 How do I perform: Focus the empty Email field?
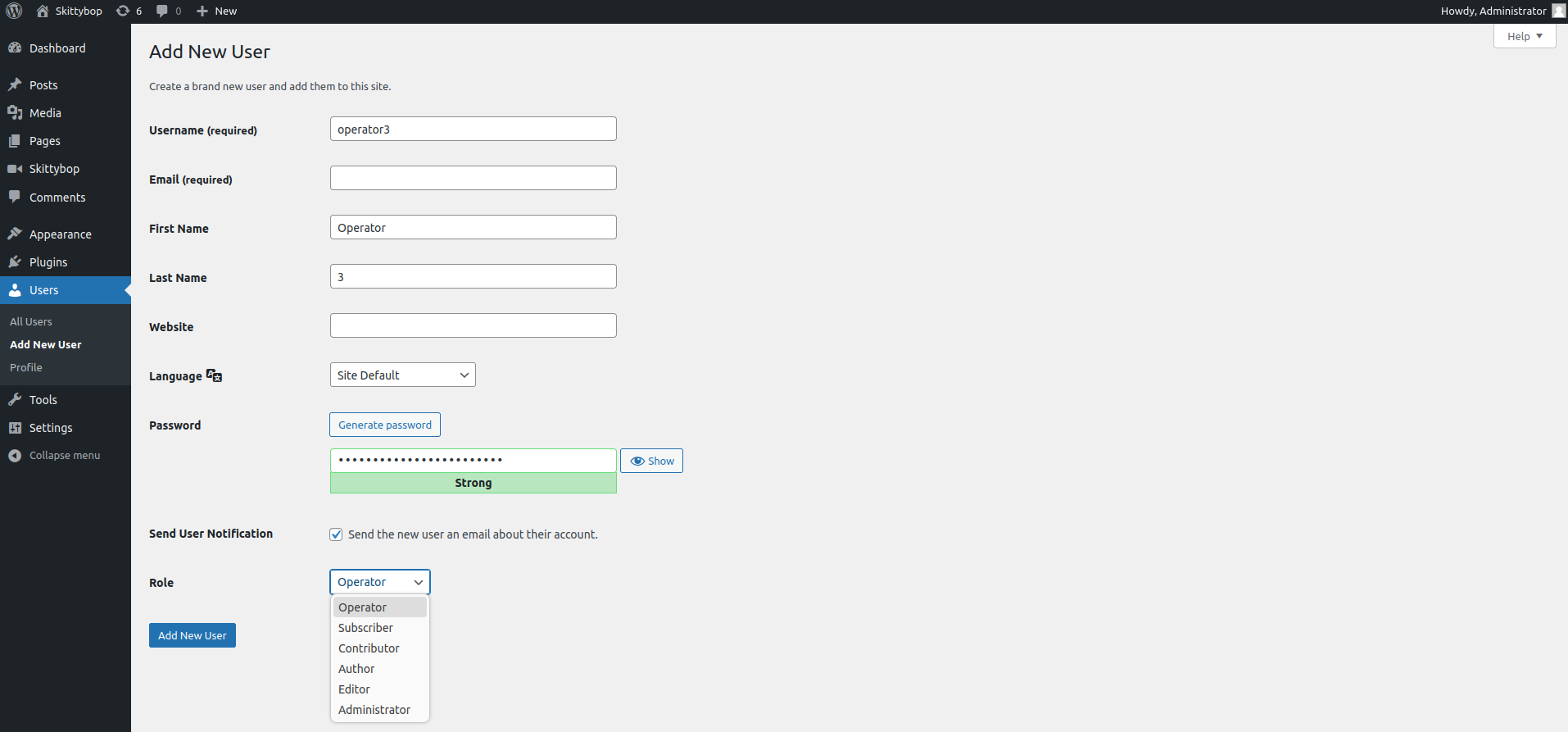474,178
